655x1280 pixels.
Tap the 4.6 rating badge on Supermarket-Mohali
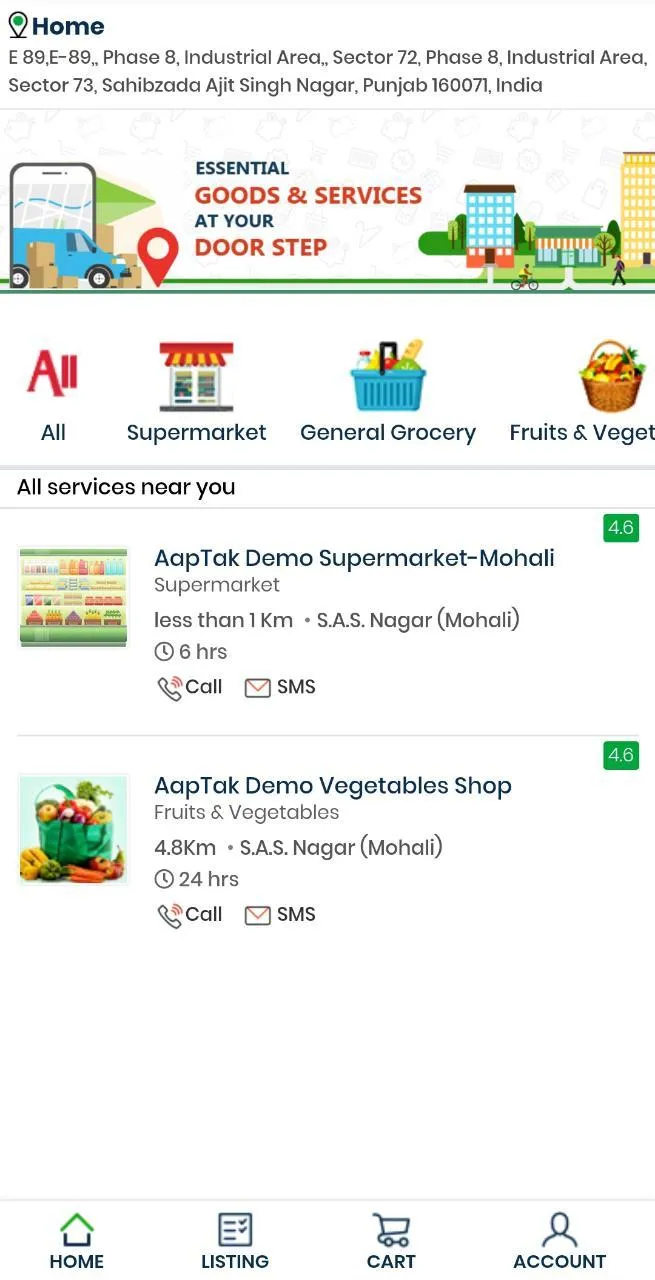click(621, 527)
